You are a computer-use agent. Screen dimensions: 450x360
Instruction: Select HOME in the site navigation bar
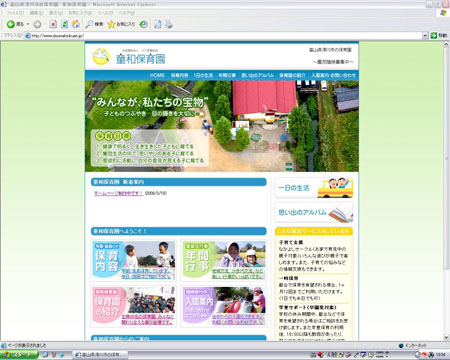pyautogui.click(x=157, y=75)
